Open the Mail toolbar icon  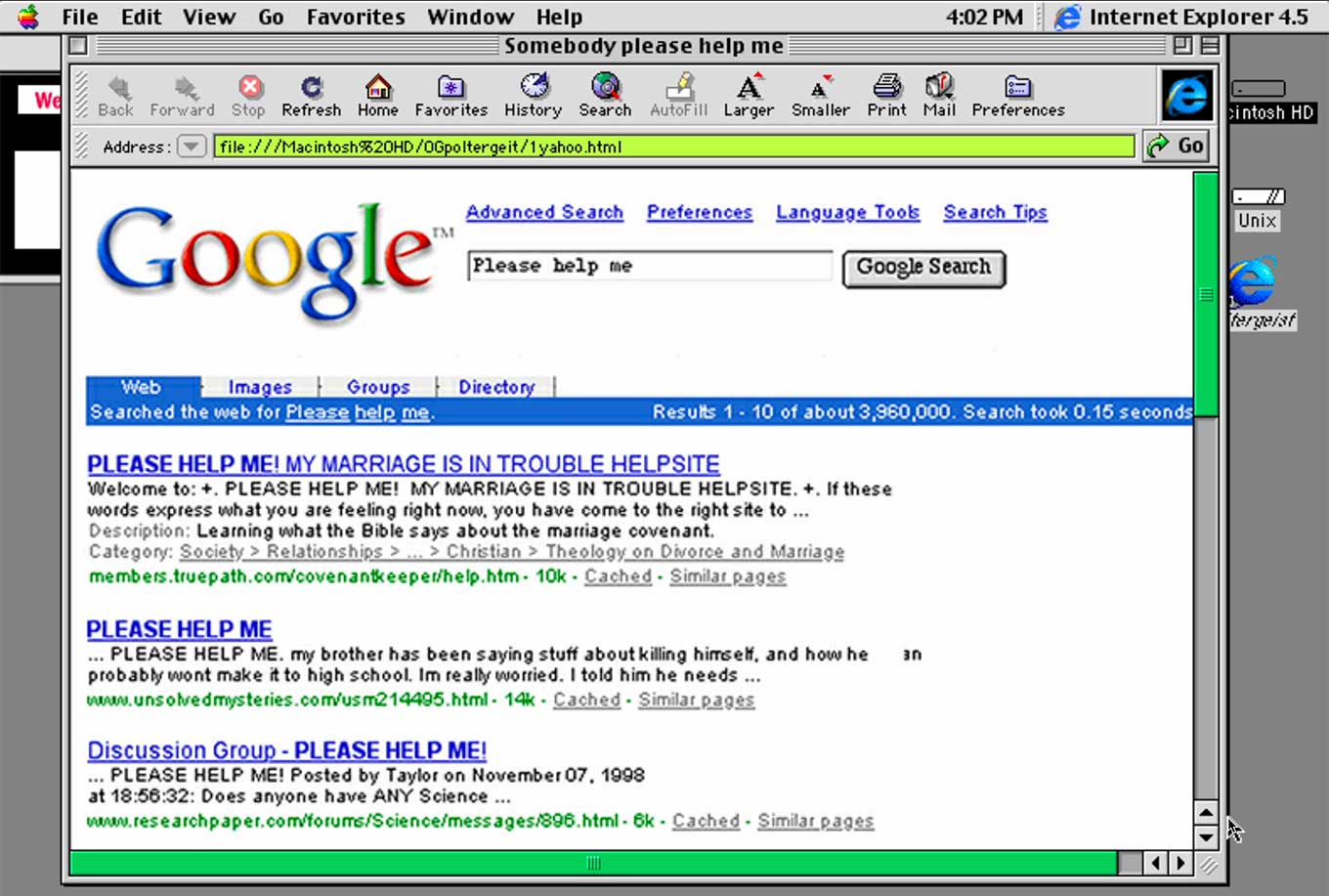939,88
